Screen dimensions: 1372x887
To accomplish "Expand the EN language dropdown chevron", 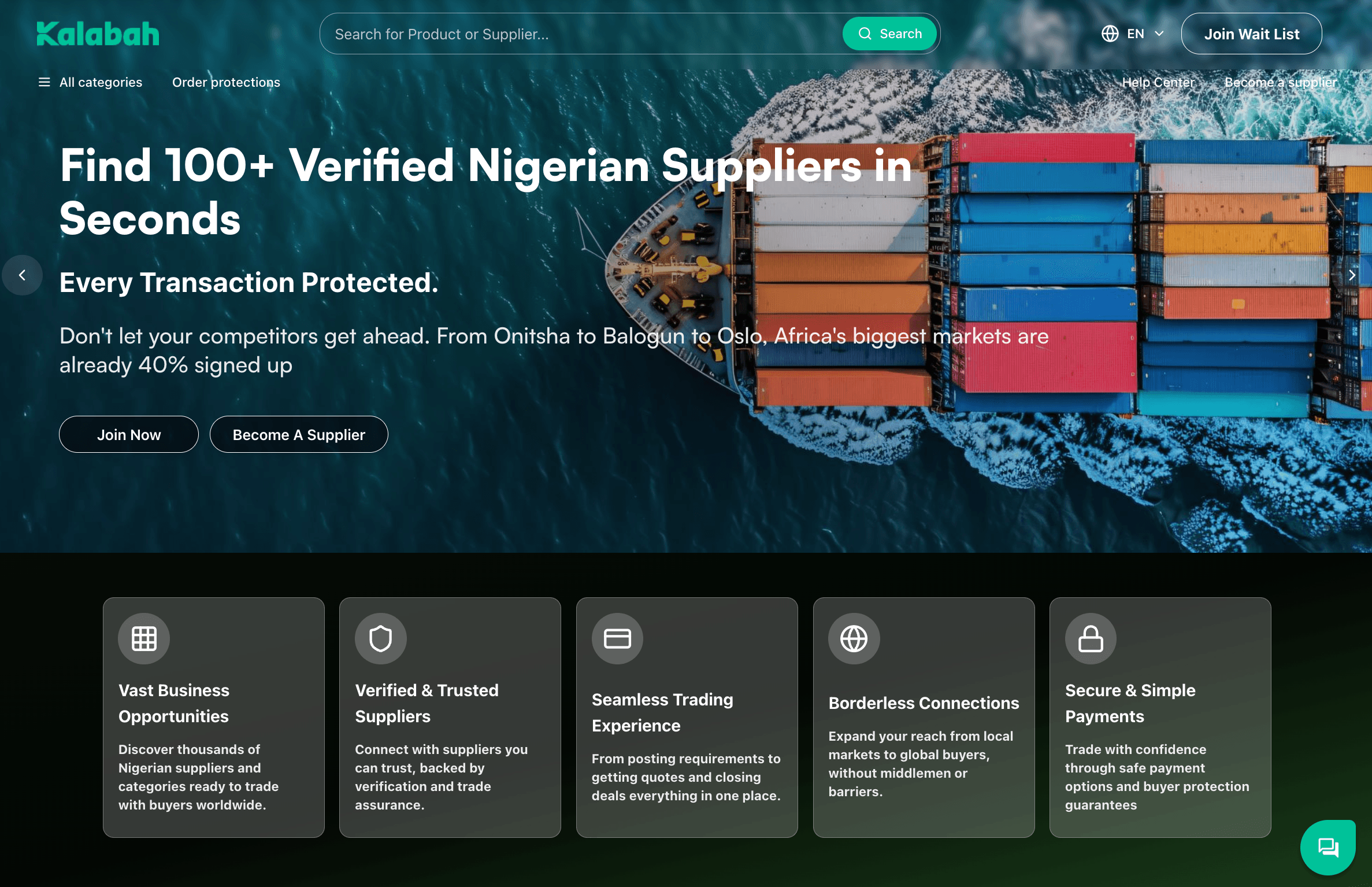I will 1159,34.
